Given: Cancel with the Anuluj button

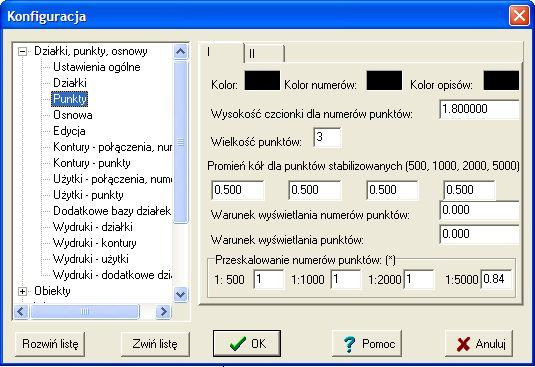Looking at the screenshot, I should (479, 344).
